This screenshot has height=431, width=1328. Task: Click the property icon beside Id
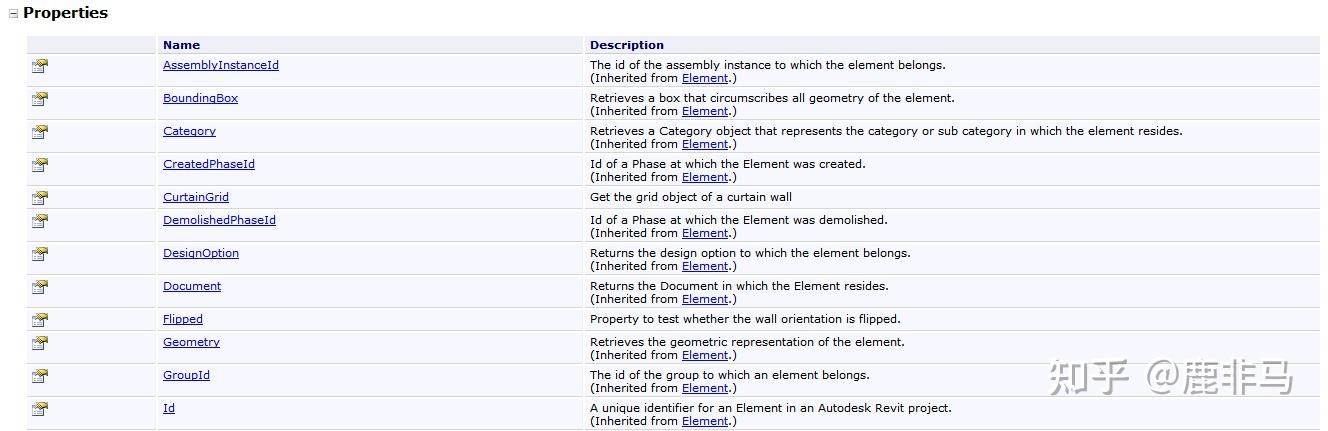(40, 409)
